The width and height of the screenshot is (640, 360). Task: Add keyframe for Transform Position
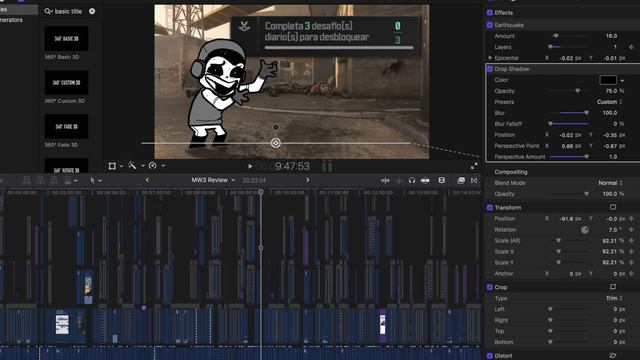(x=631, y=219)
